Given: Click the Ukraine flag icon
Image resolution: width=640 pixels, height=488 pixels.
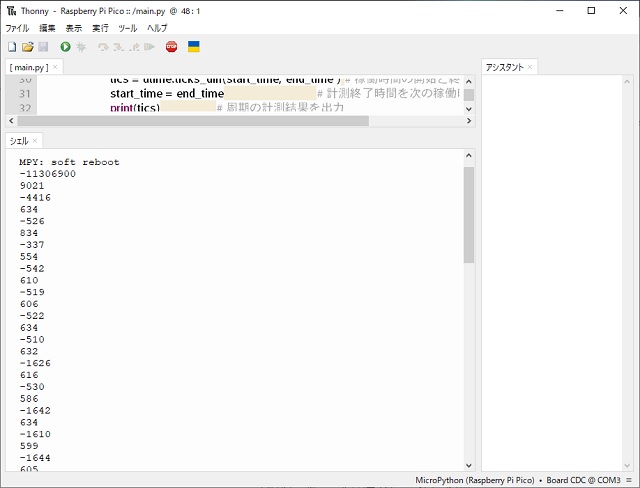Looking at the screenshot, I should 194,47.
